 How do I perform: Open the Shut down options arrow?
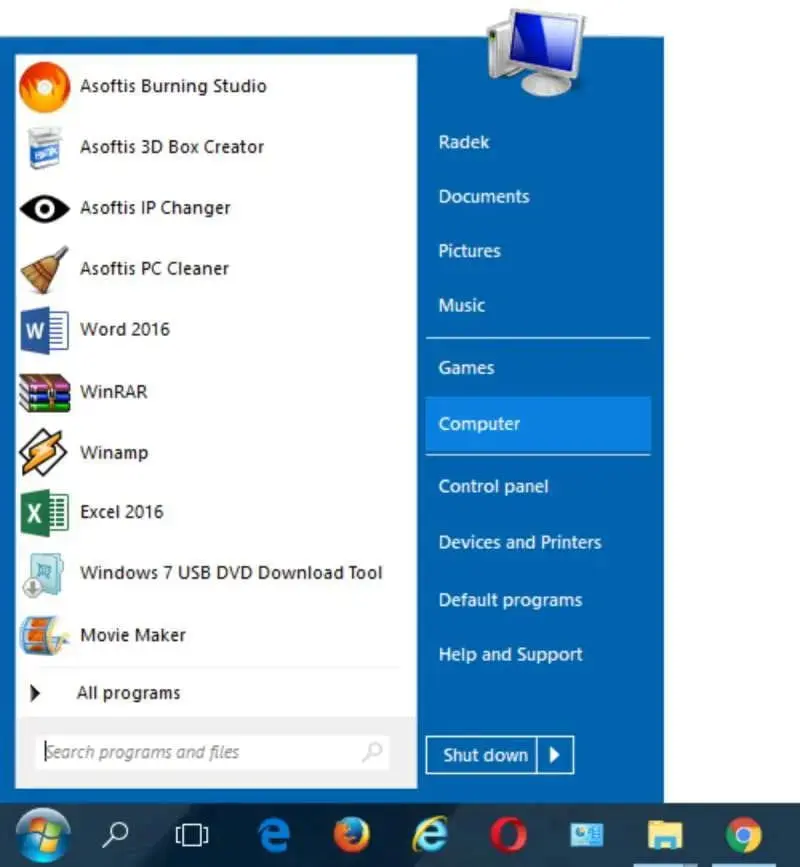555,755
